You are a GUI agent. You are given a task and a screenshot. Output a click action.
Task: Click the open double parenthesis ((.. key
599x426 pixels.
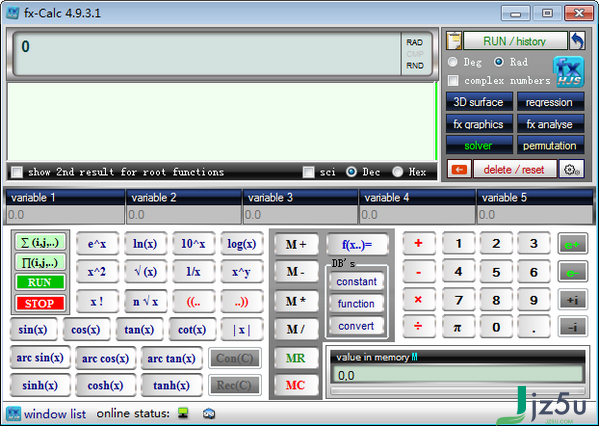193,301
